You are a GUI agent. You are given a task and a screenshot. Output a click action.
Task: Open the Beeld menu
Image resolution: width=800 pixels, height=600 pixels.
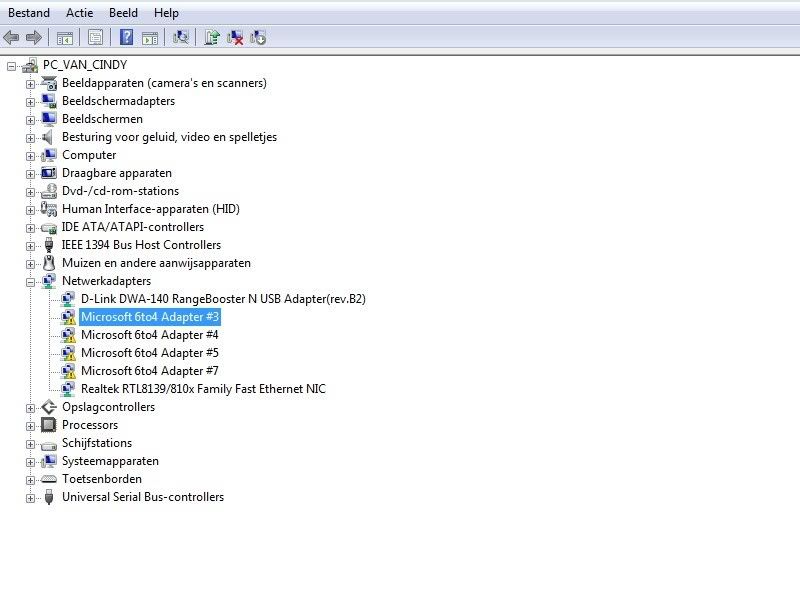pyautogui.click(x=124, y=13)
